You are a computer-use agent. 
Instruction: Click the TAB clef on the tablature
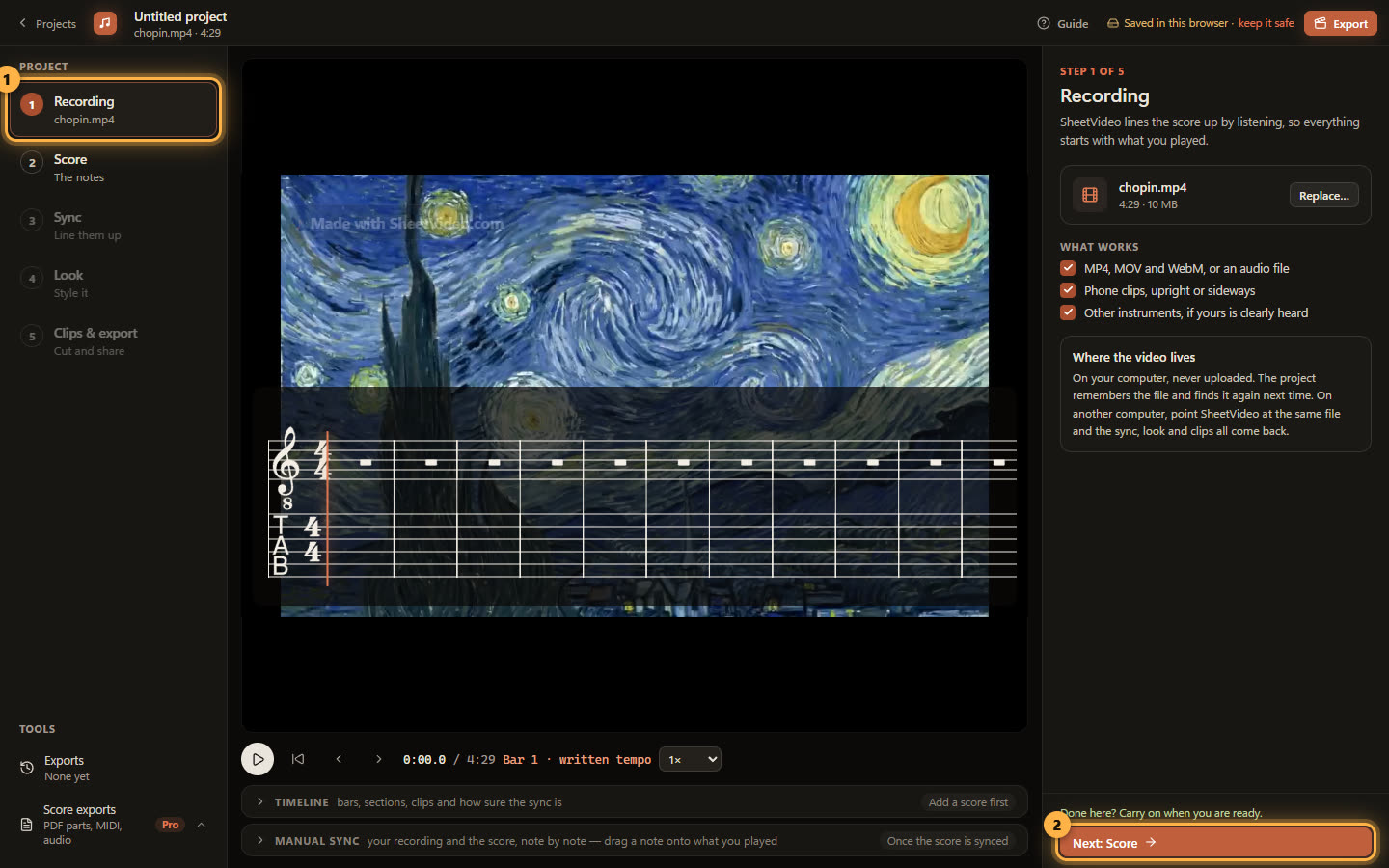[x=281, y=546]
